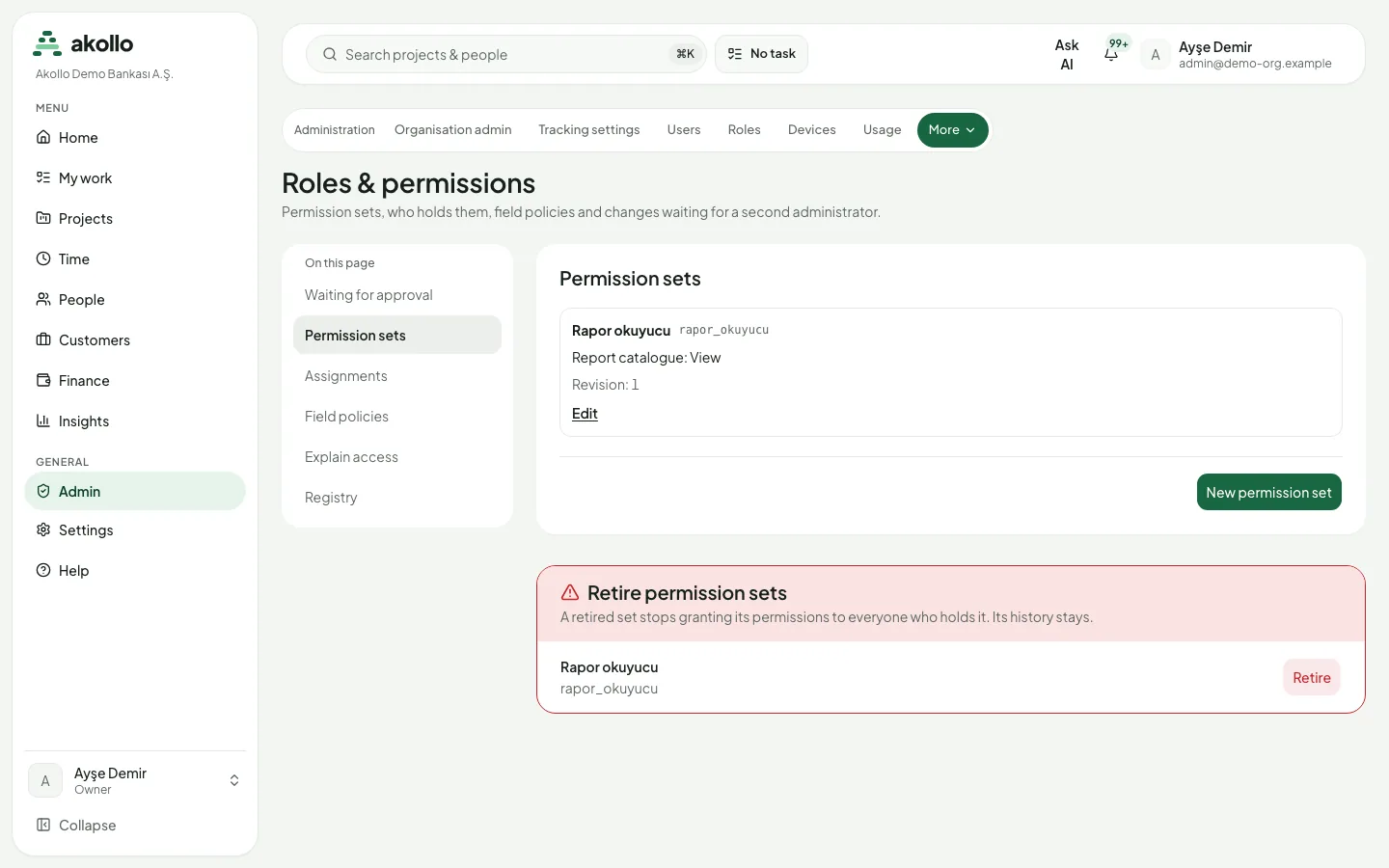Screen dimensions: 1389x868
Task: Open the Devices tab
Action: pyautogui.click(x=812, y=130)
